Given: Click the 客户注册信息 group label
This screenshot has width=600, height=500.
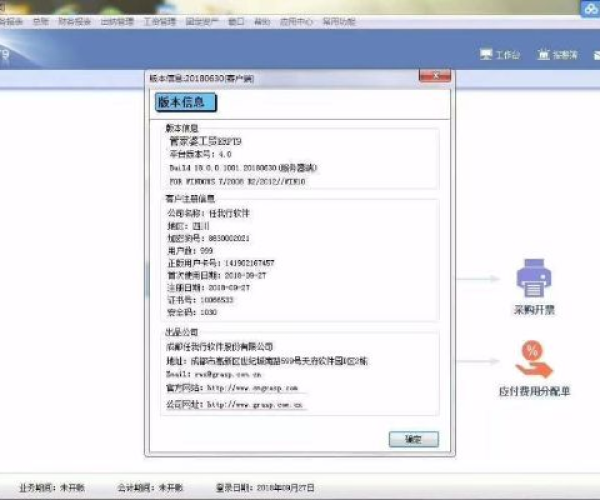Looking at the screenshot, I should (x=190, y=199).
